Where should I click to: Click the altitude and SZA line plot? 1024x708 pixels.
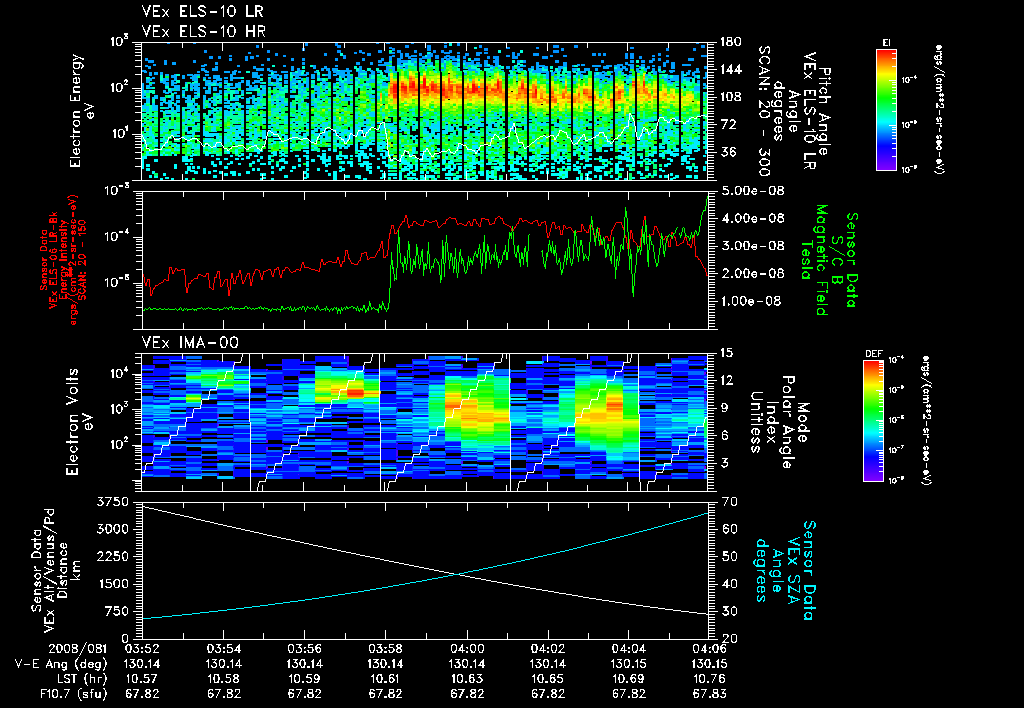click(x=425, y=570)
